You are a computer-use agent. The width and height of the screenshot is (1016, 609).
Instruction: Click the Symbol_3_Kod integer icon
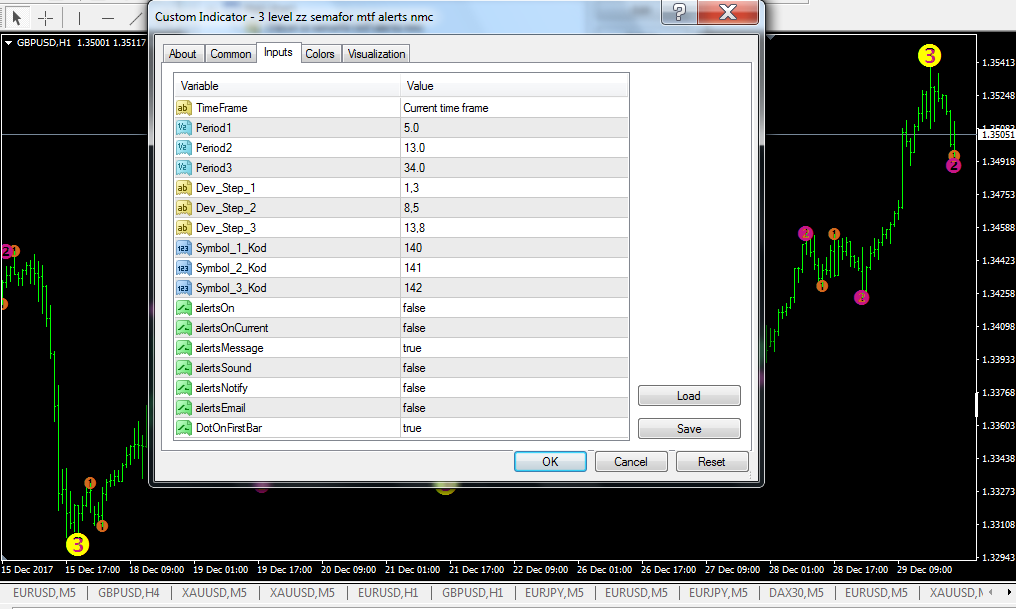[183, 288]
